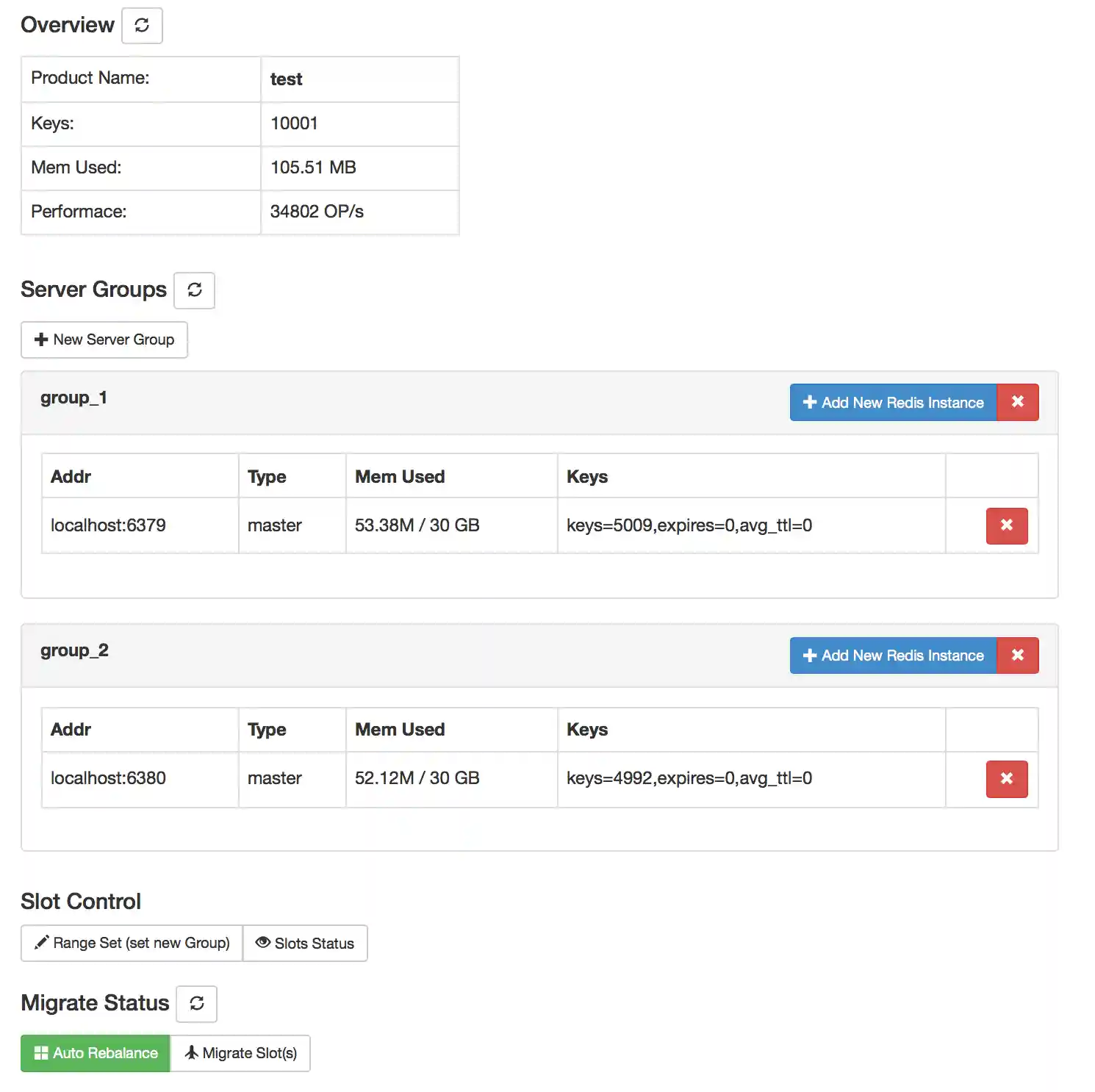Image resolution: width=1095 pixels, height=1092 pixels.
Task: Refresh the Overview section
Action: click(x=142, y=26)
